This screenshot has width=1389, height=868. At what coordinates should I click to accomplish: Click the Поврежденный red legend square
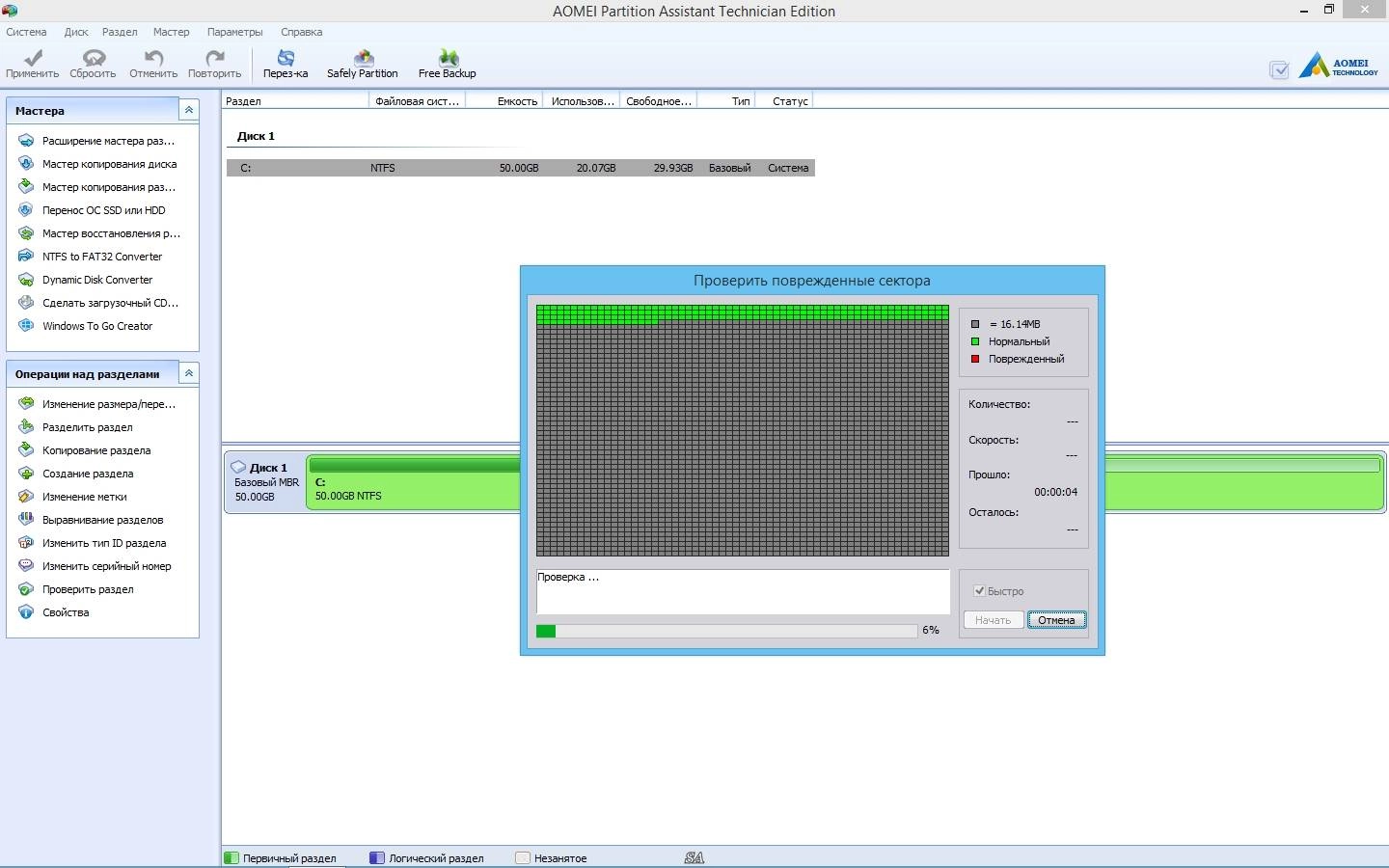tap(975, 359)
